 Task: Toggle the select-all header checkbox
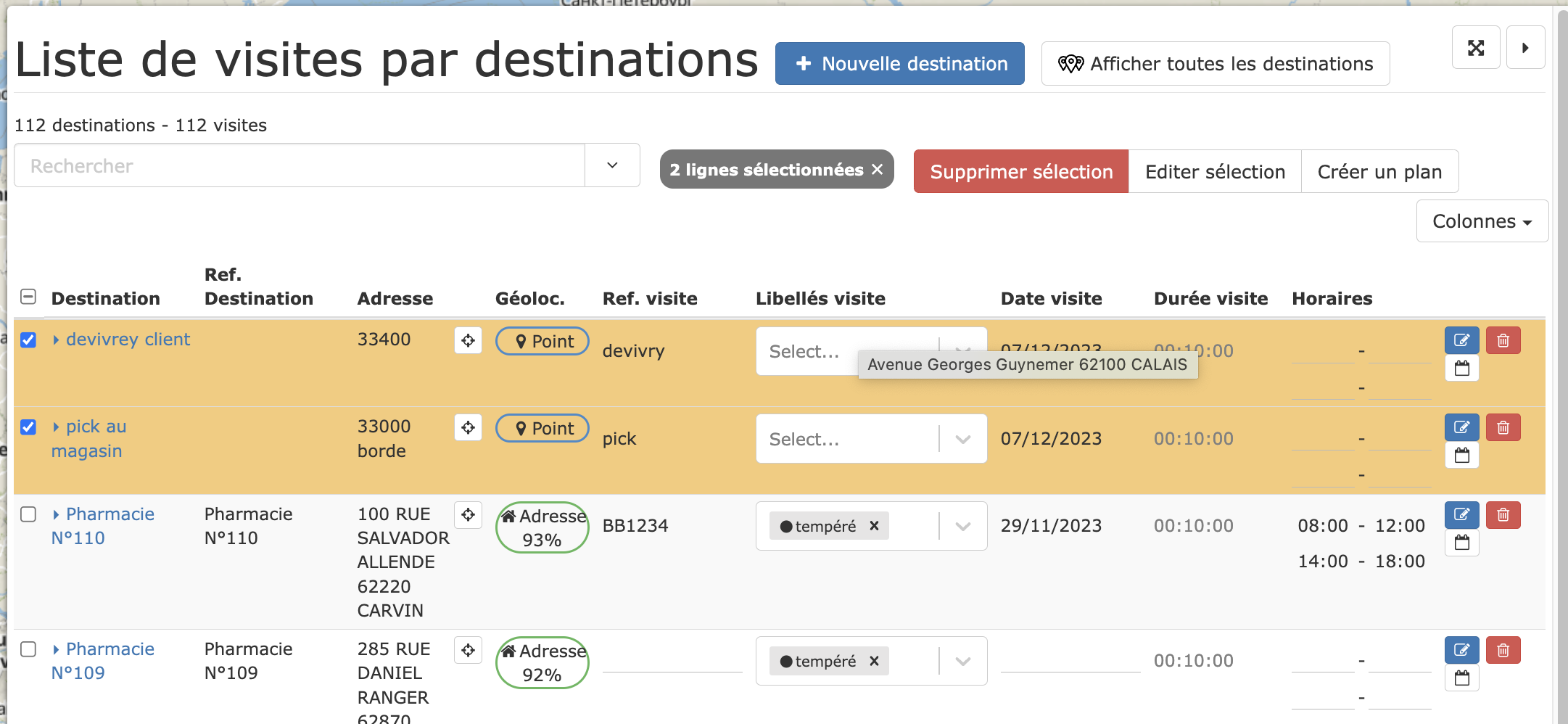(28, 297)
